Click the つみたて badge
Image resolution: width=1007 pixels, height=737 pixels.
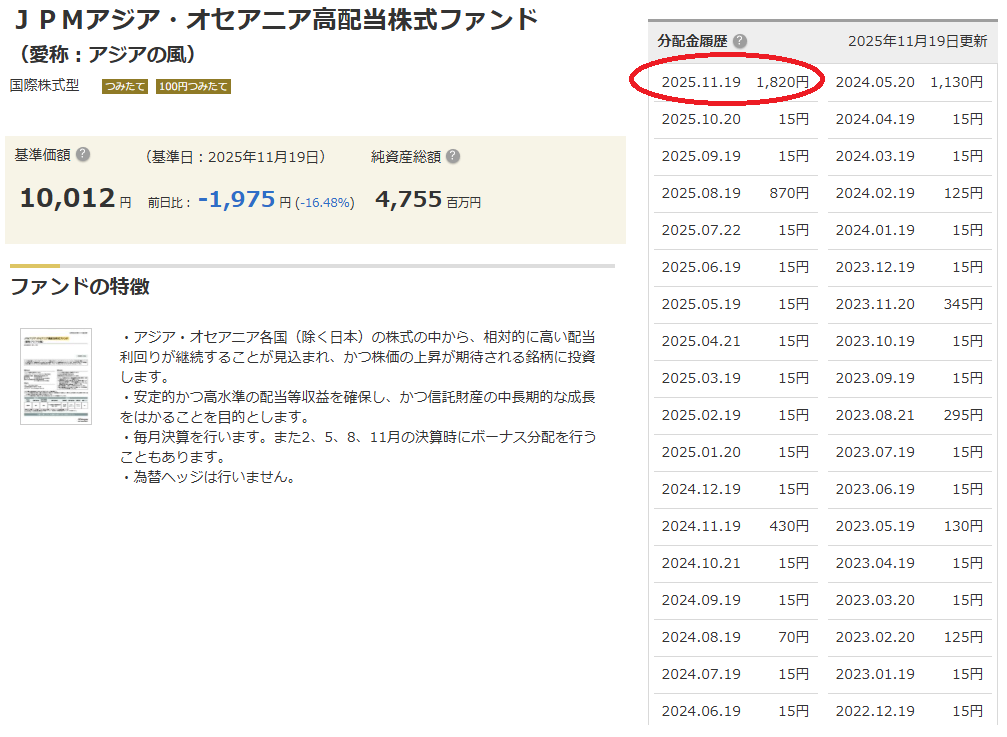point(124,87)
